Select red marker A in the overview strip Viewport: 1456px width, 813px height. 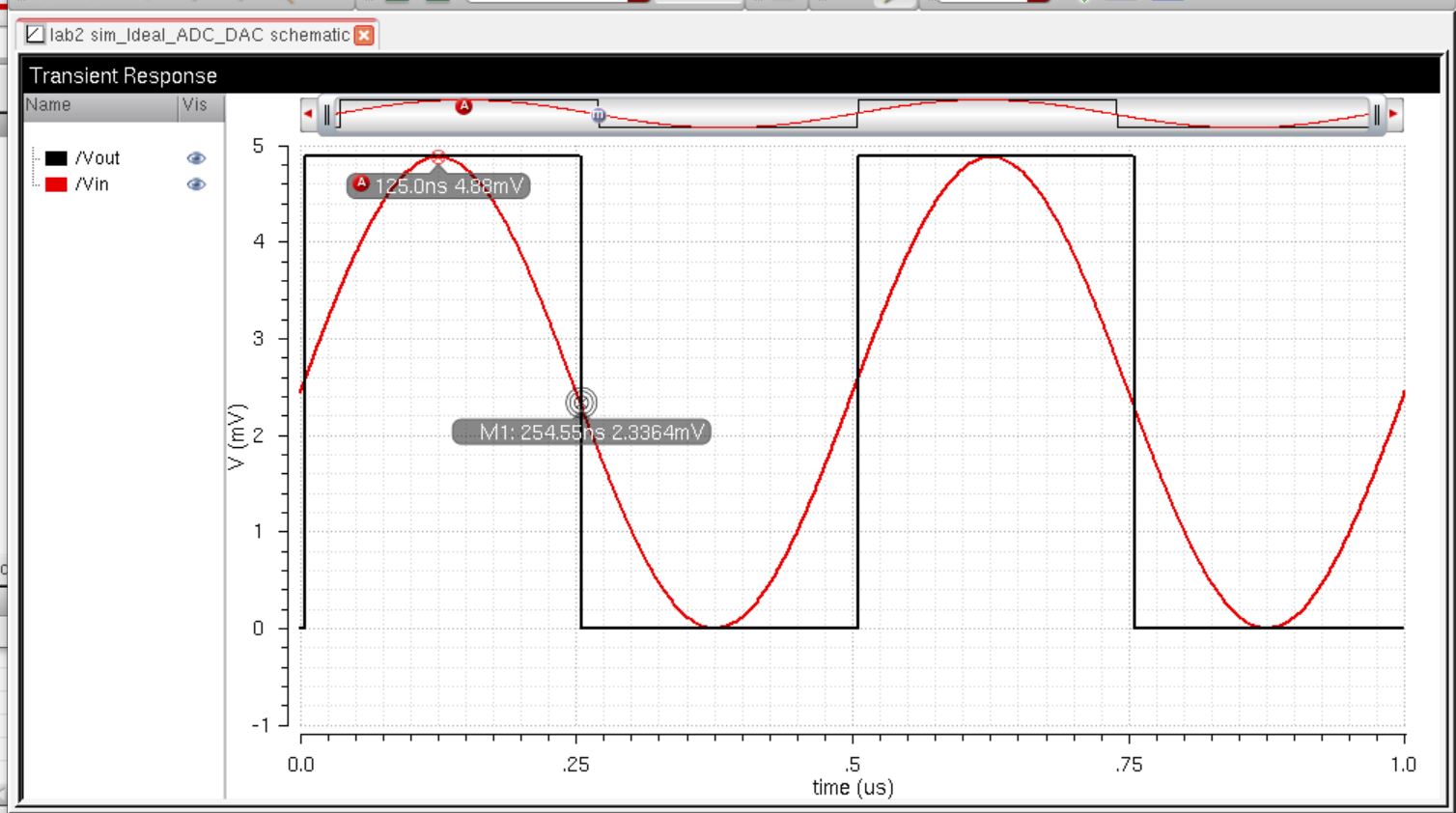pos(464,106)
